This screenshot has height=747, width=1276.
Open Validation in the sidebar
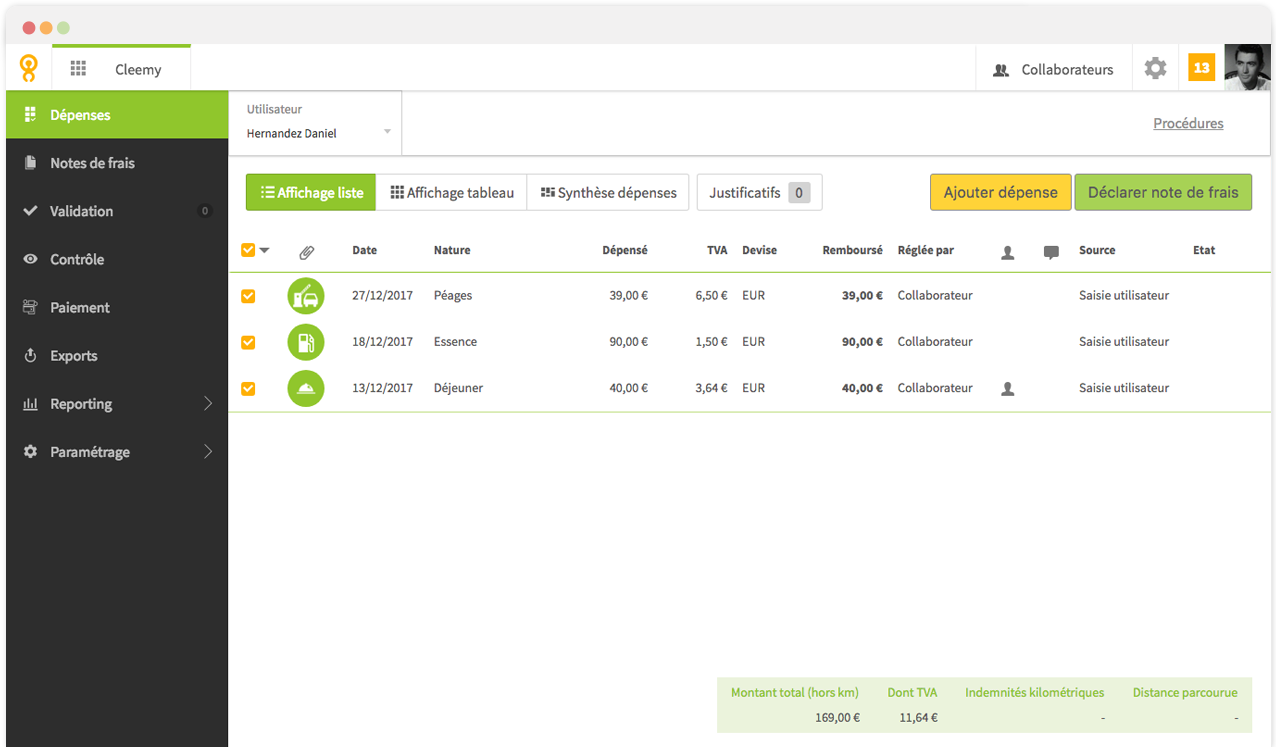click(x=117, y=211)
